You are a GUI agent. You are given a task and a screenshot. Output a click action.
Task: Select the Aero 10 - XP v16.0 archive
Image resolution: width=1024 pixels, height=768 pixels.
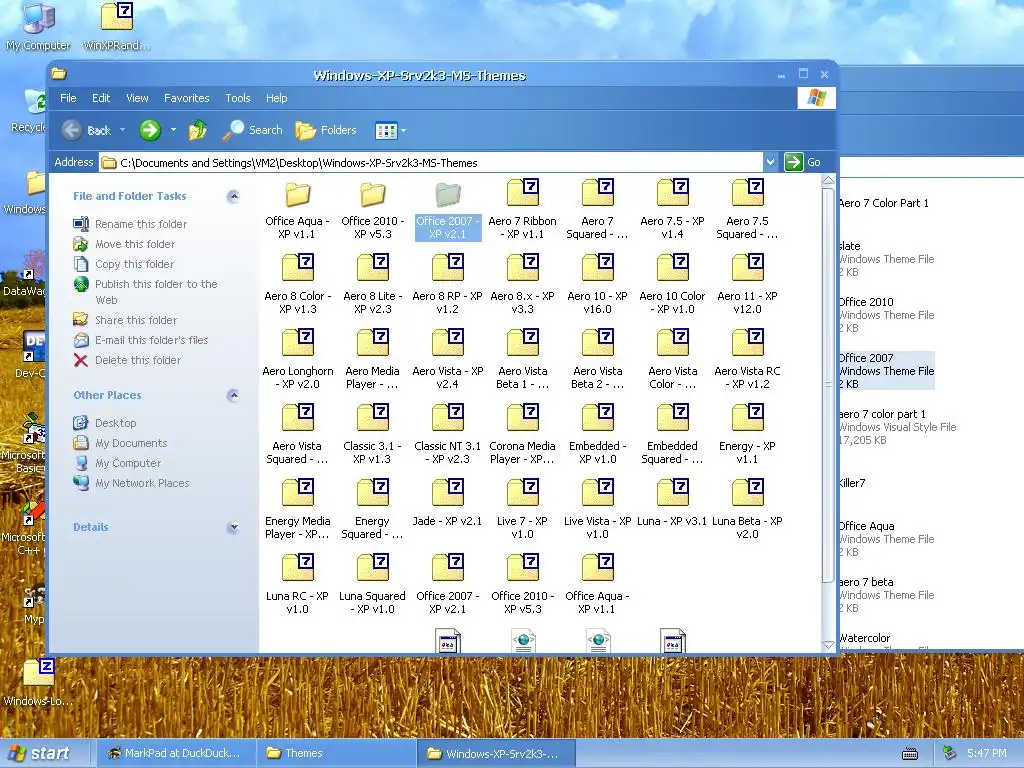598,284
